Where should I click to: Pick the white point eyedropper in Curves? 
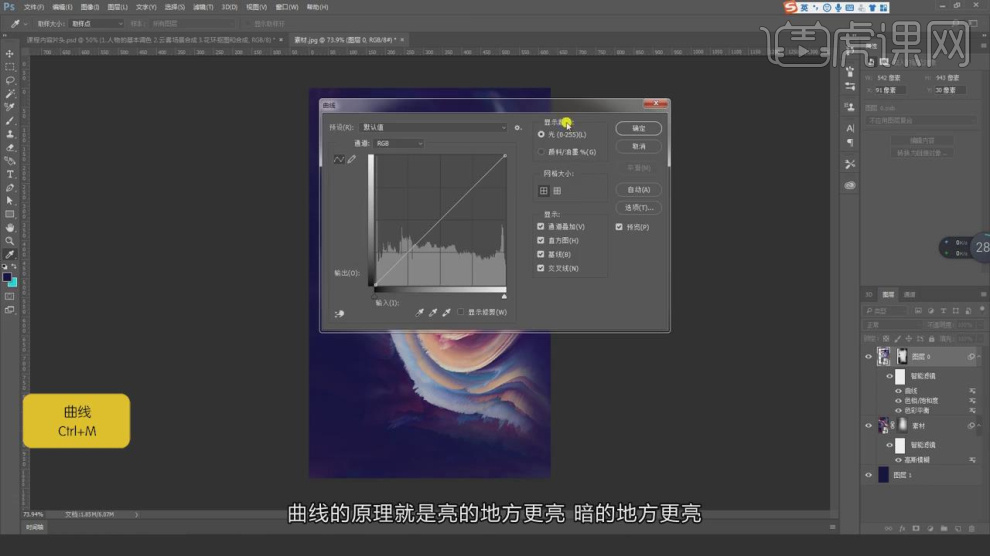pyautogui.click(x=446, y=312)
